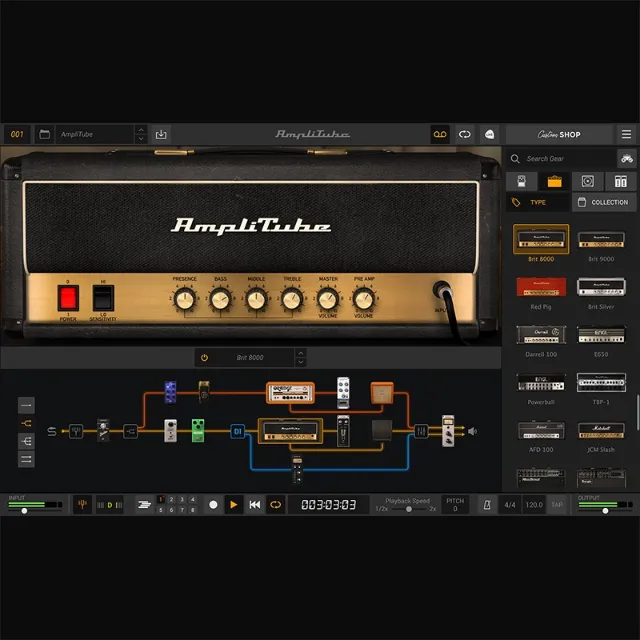Open the Custom SHOP
The width and height of the screenshot is (640, 640).
pos(558,134)
